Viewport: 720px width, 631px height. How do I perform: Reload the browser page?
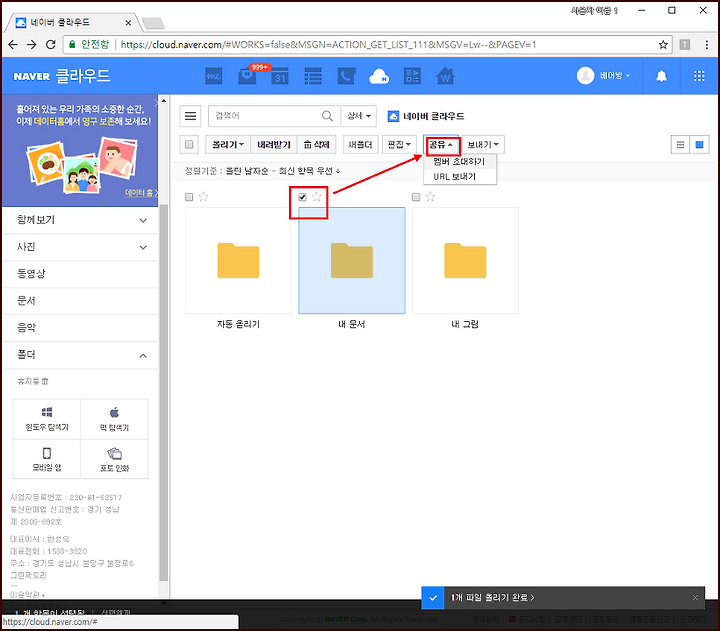click(x=51, y=45)
